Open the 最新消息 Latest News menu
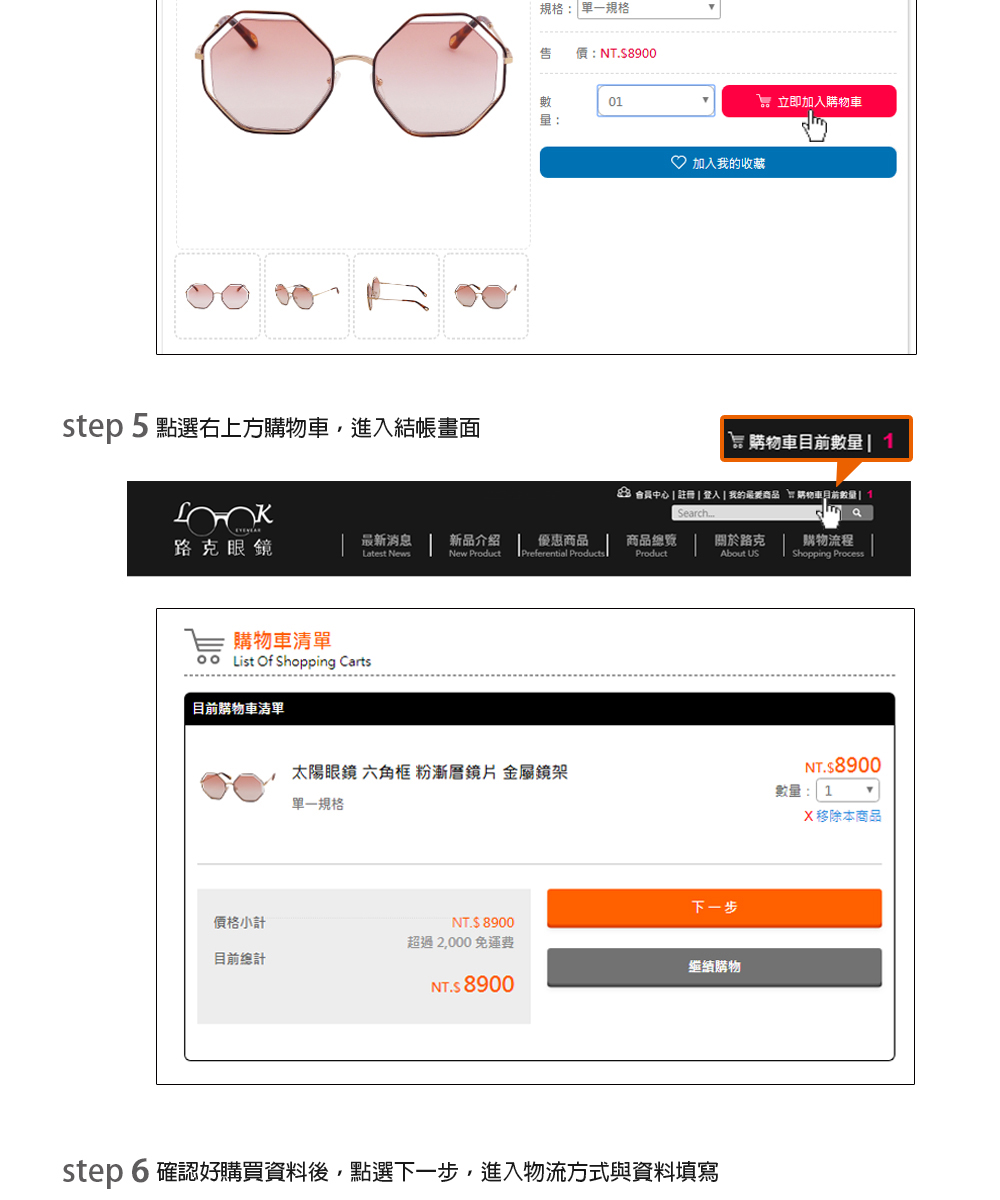The width and height of the screenshot is (1000, 1200). 386,545
